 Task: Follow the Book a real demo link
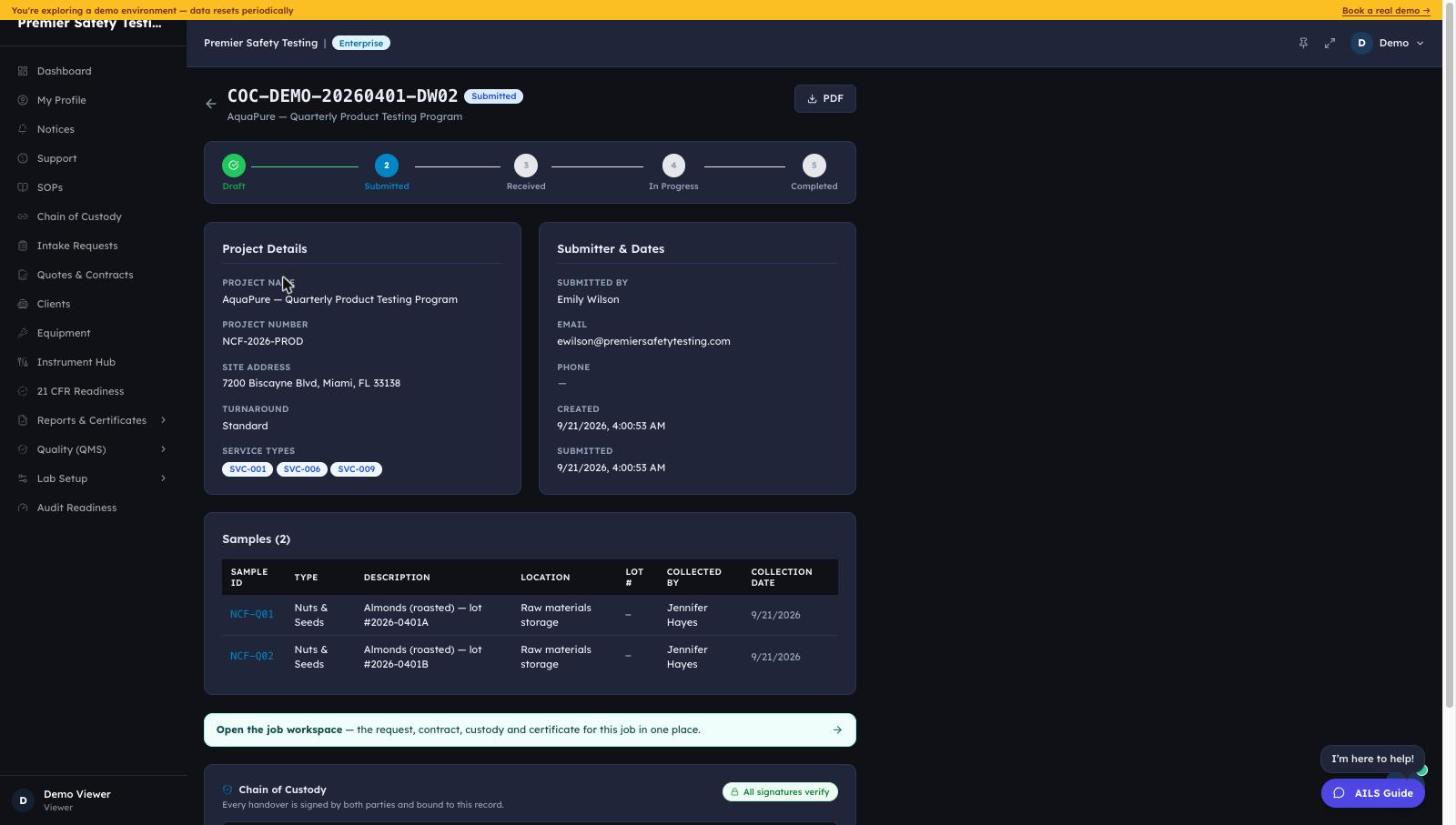tap(1386, 10)
